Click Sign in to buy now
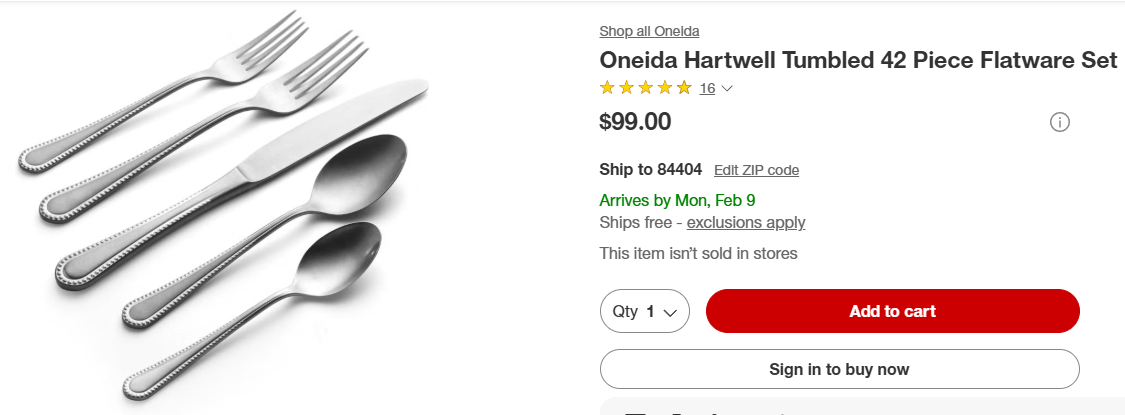The width and height of the screenshot is (1125, 415). pos(839,369)
